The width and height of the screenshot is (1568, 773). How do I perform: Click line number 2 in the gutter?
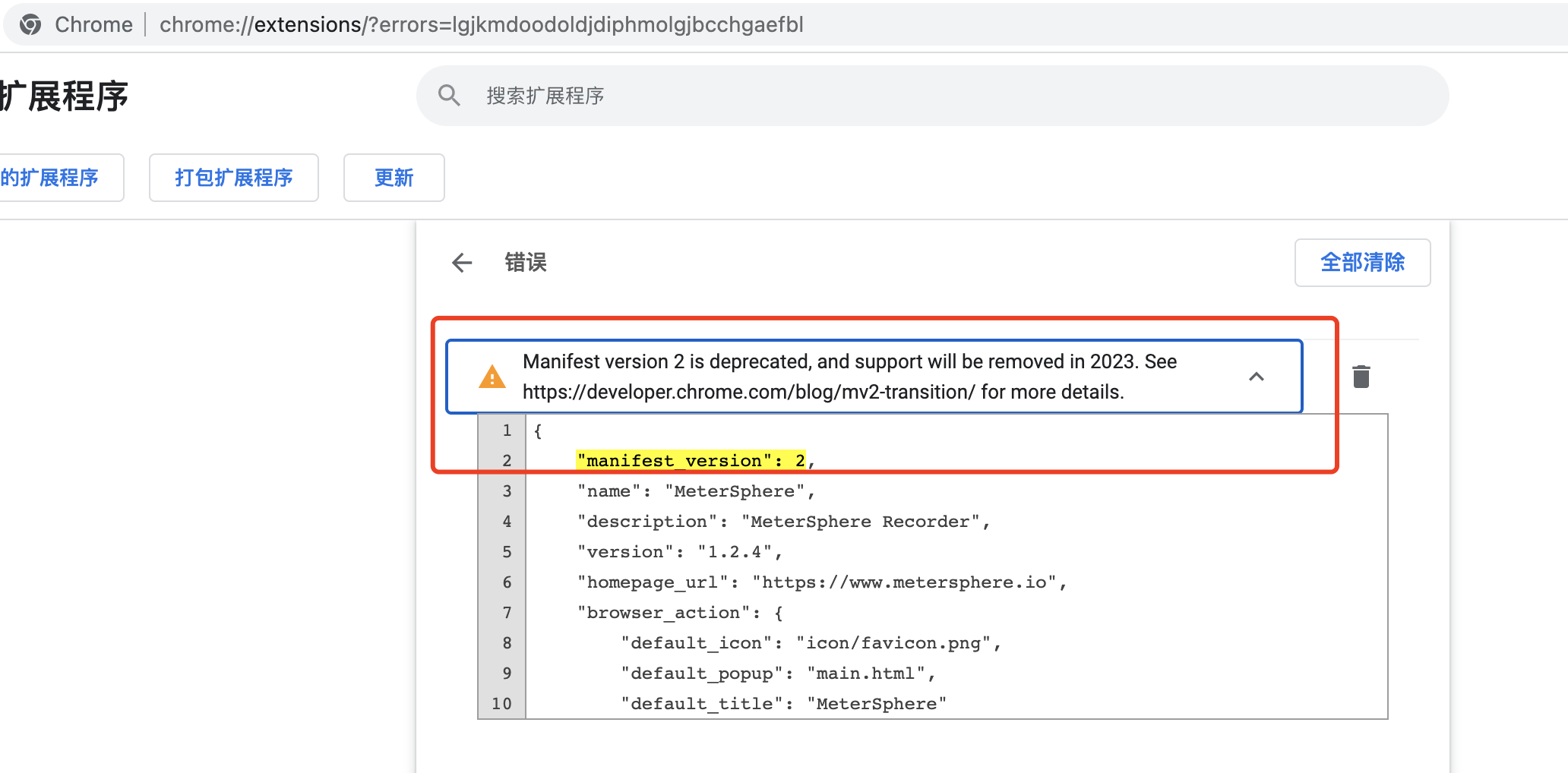pyautogui.click(x=506, y=460)
